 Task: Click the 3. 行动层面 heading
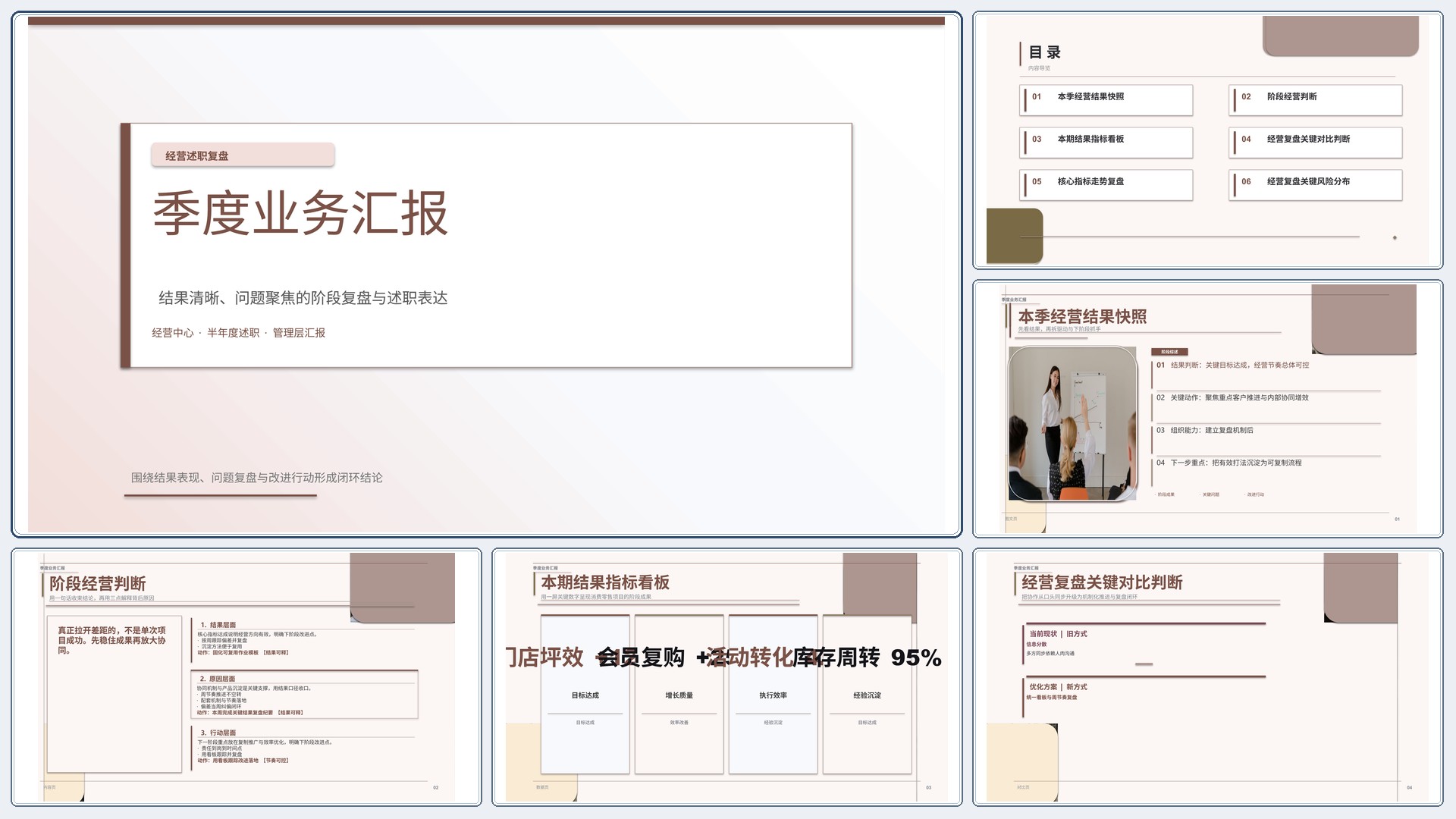pyautogui.click(x=218, y=733)
